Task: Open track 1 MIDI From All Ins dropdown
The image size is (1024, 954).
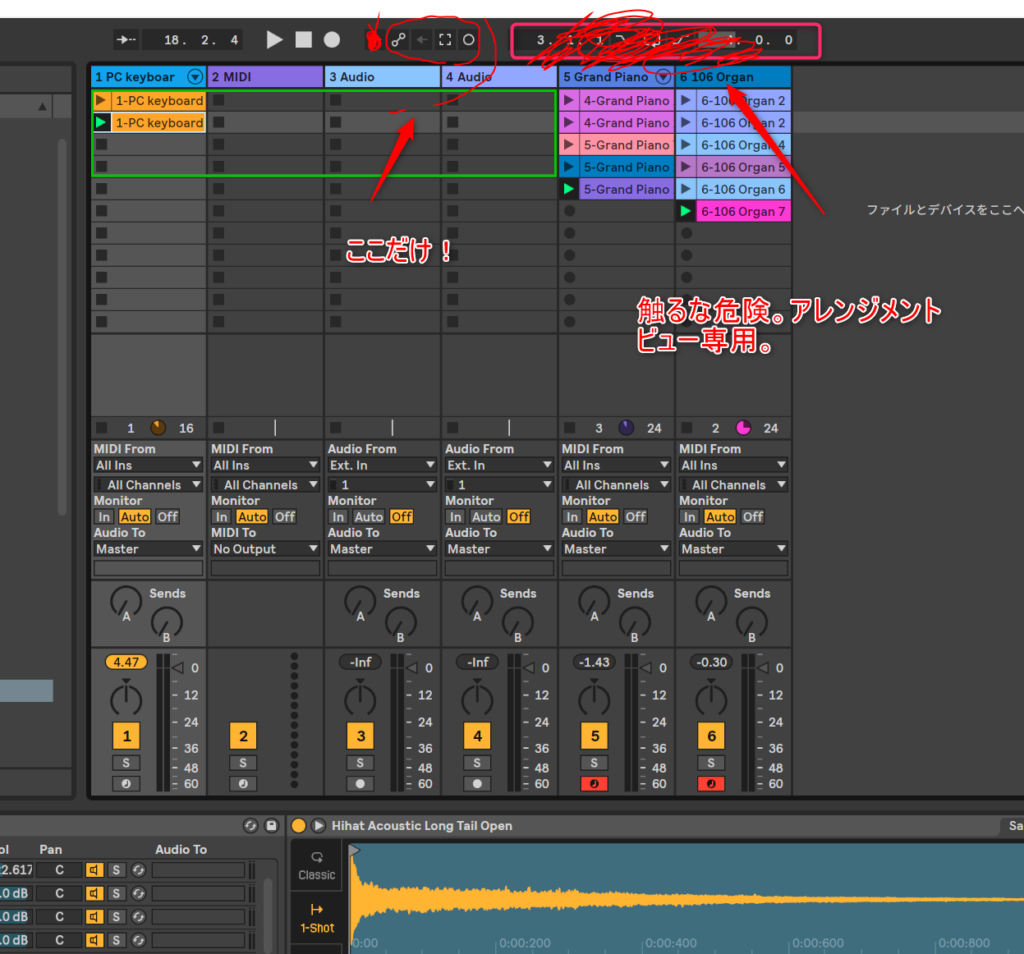Action: click(148, 465)
